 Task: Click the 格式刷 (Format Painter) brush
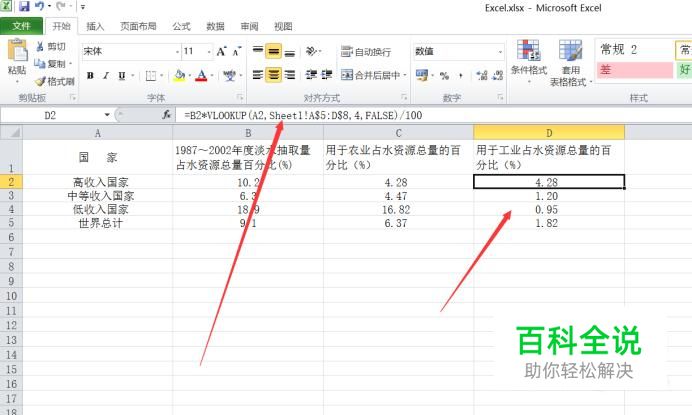click(x=55, y=82)
